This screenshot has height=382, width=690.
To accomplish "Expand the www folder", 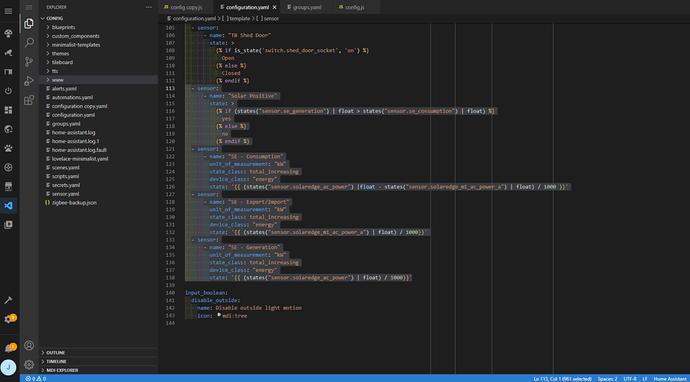I will [x=98, y=80].
